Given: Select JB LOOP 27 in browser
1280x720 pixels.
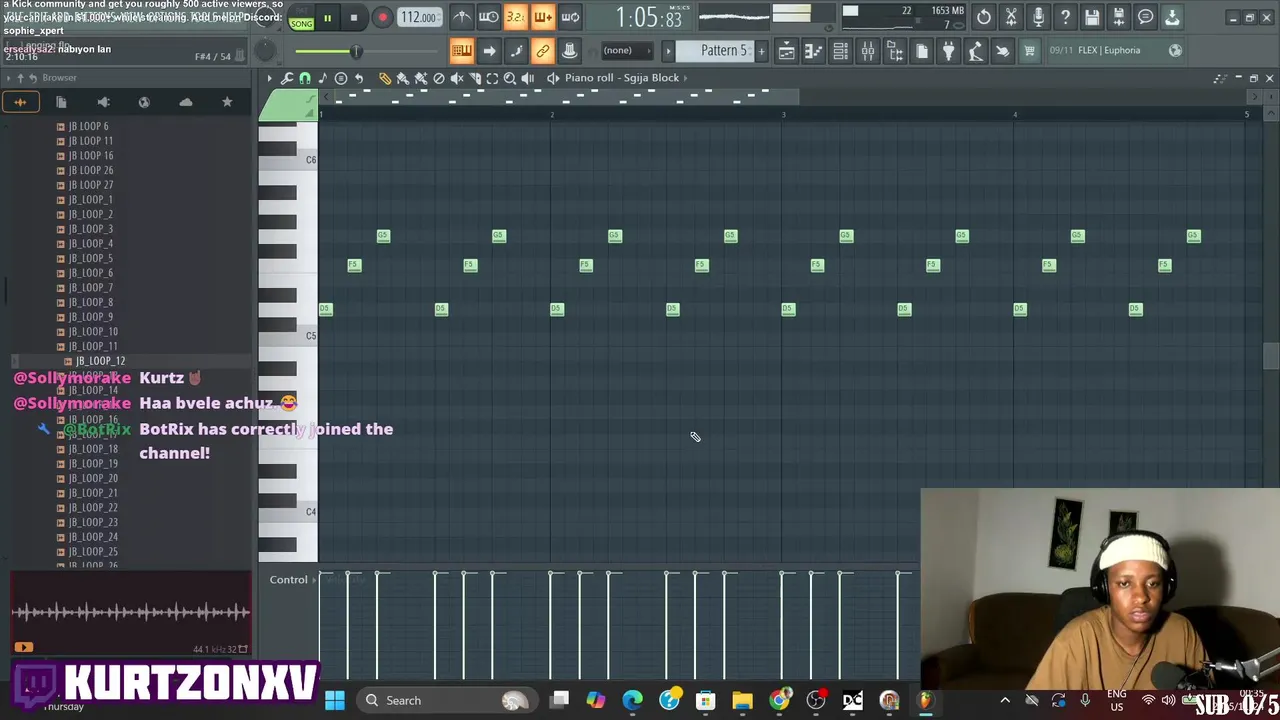Looking at the screenshot, I should point(90,185).
